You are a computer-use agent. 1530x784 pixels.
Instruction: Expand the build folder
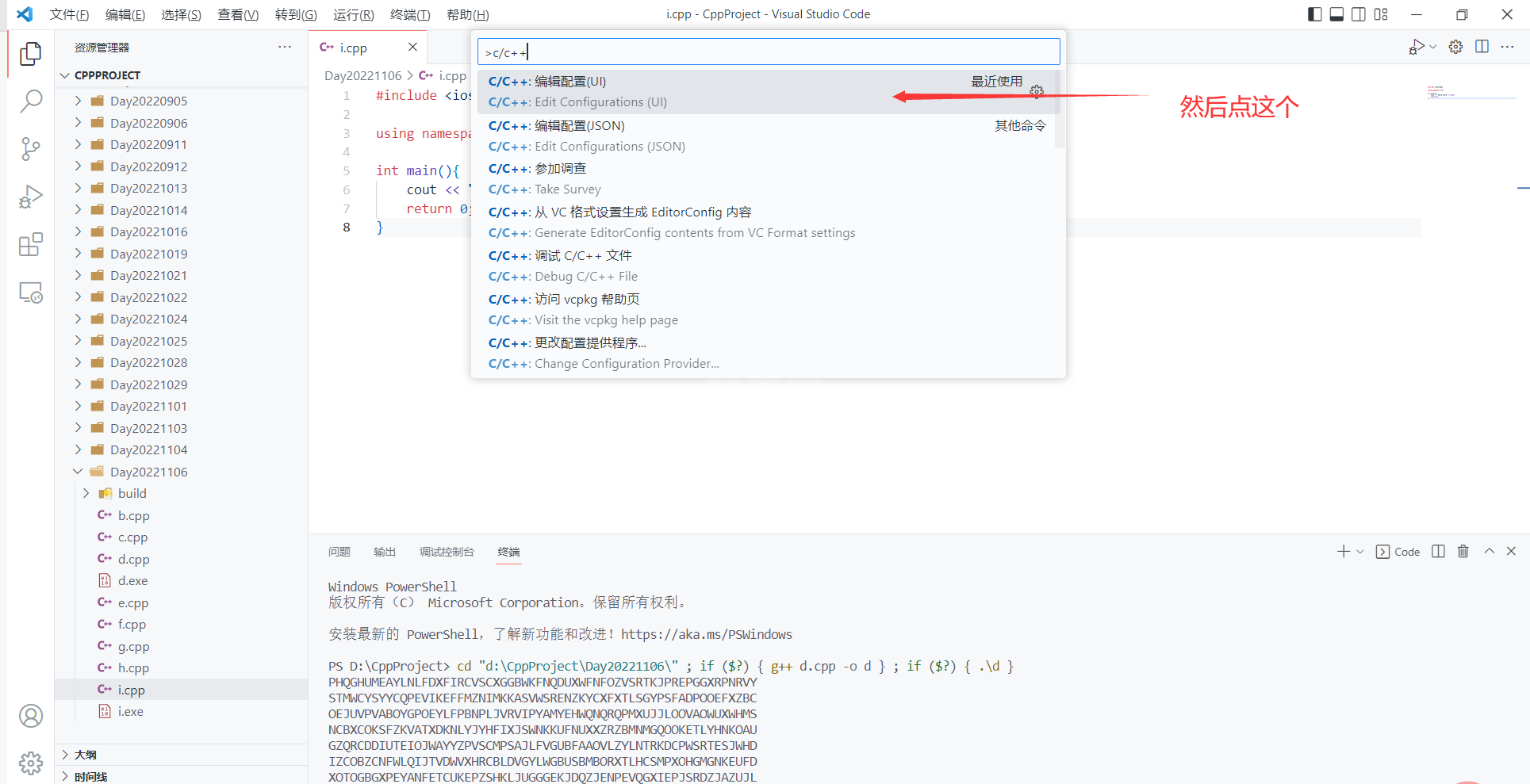pos(181,493)
